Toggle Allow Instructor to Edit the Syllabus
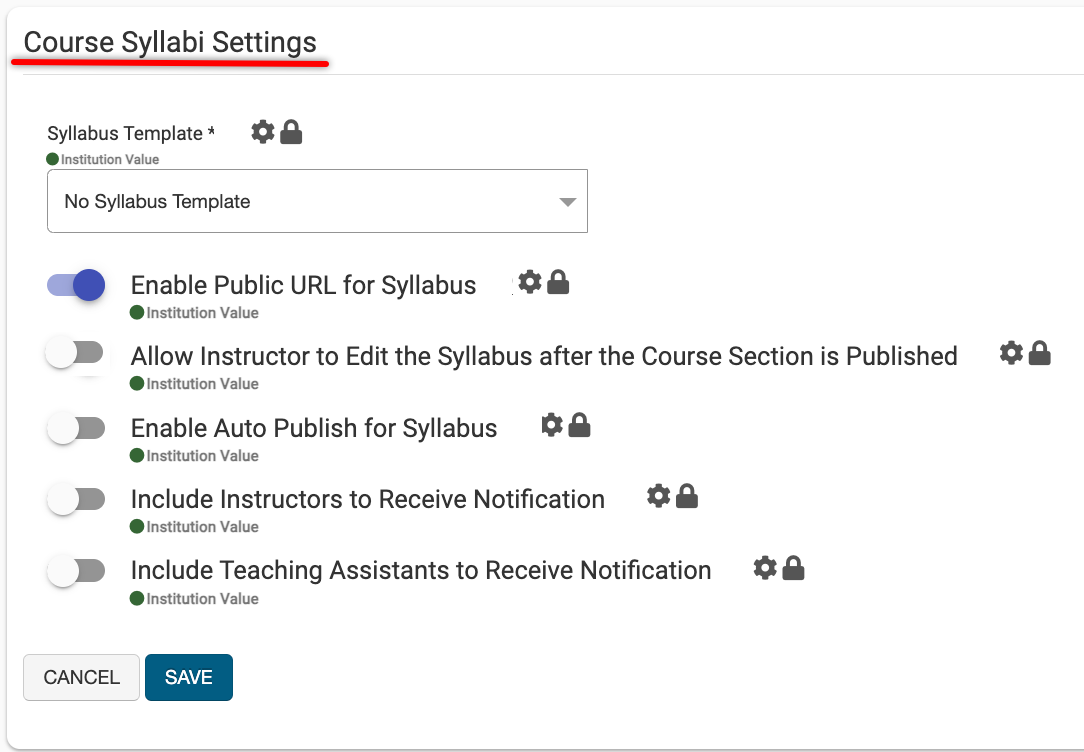The width and height of the screenshot is (1084, 752). point(76,352)
